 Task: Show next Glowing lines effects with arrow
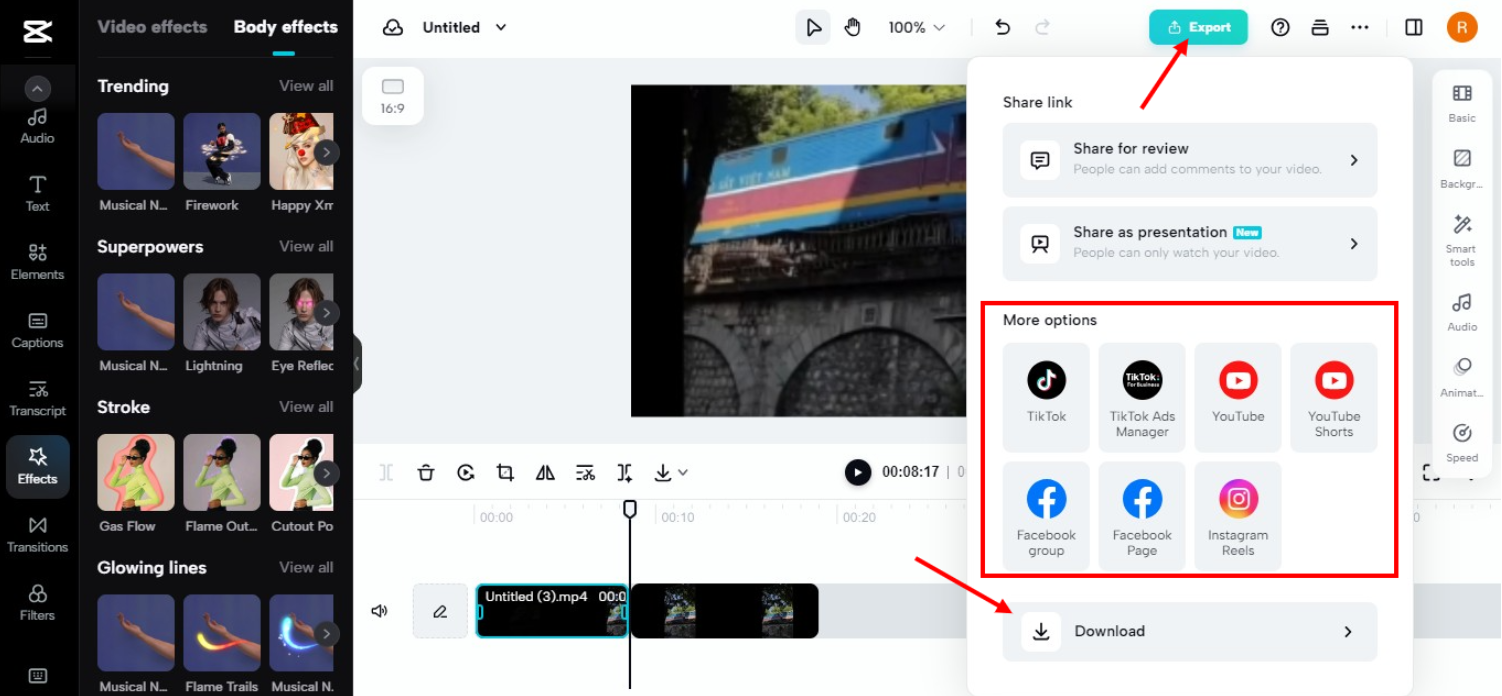pyautogui.click(x=327, y=634)
